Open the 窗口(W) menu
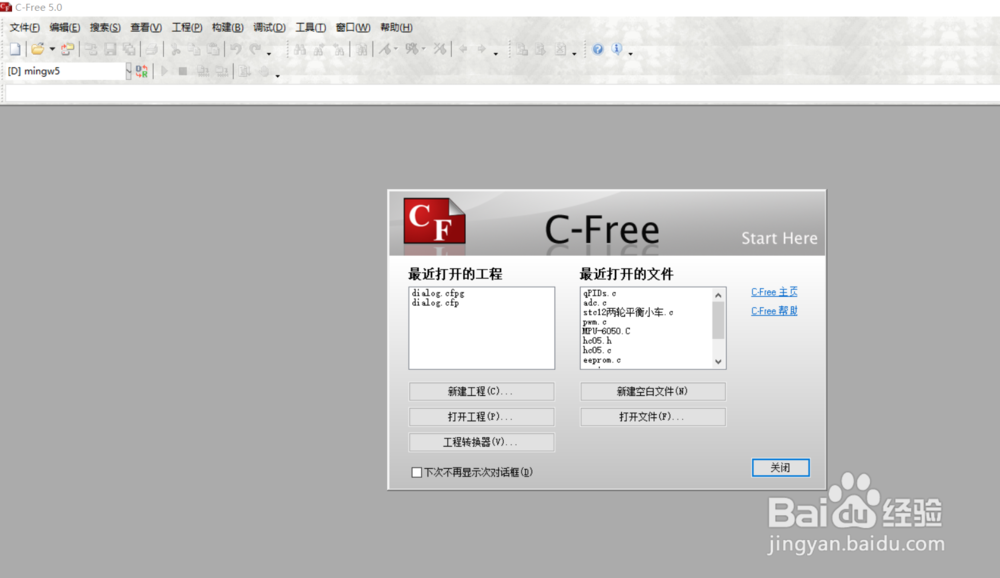This screenshot has height=578, width=1000. point(353,27)
